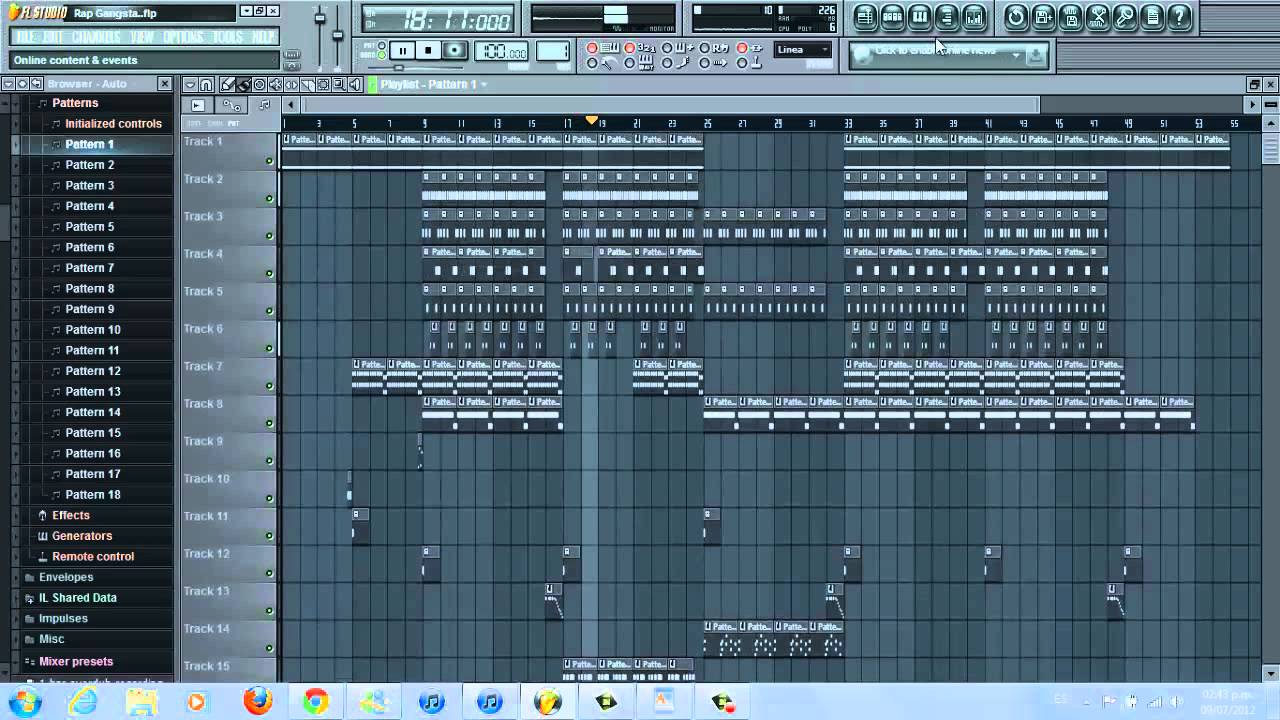
Task: Select the pencil Draw tool in Playlist
Action: click(228, 85)
